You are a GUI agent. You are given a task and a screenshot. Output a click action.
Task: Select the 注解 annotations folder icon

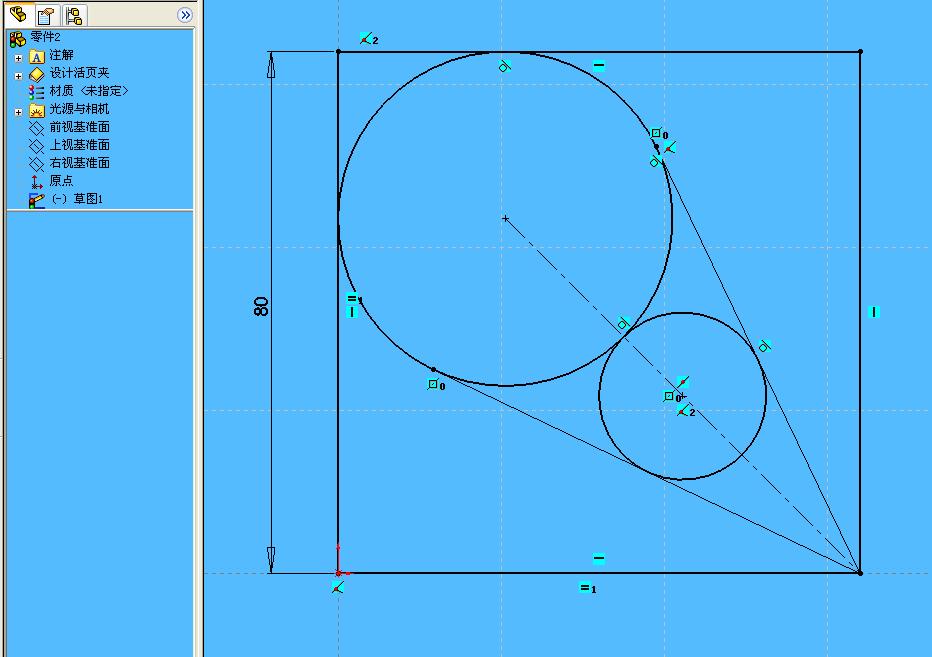pos(37,56)
